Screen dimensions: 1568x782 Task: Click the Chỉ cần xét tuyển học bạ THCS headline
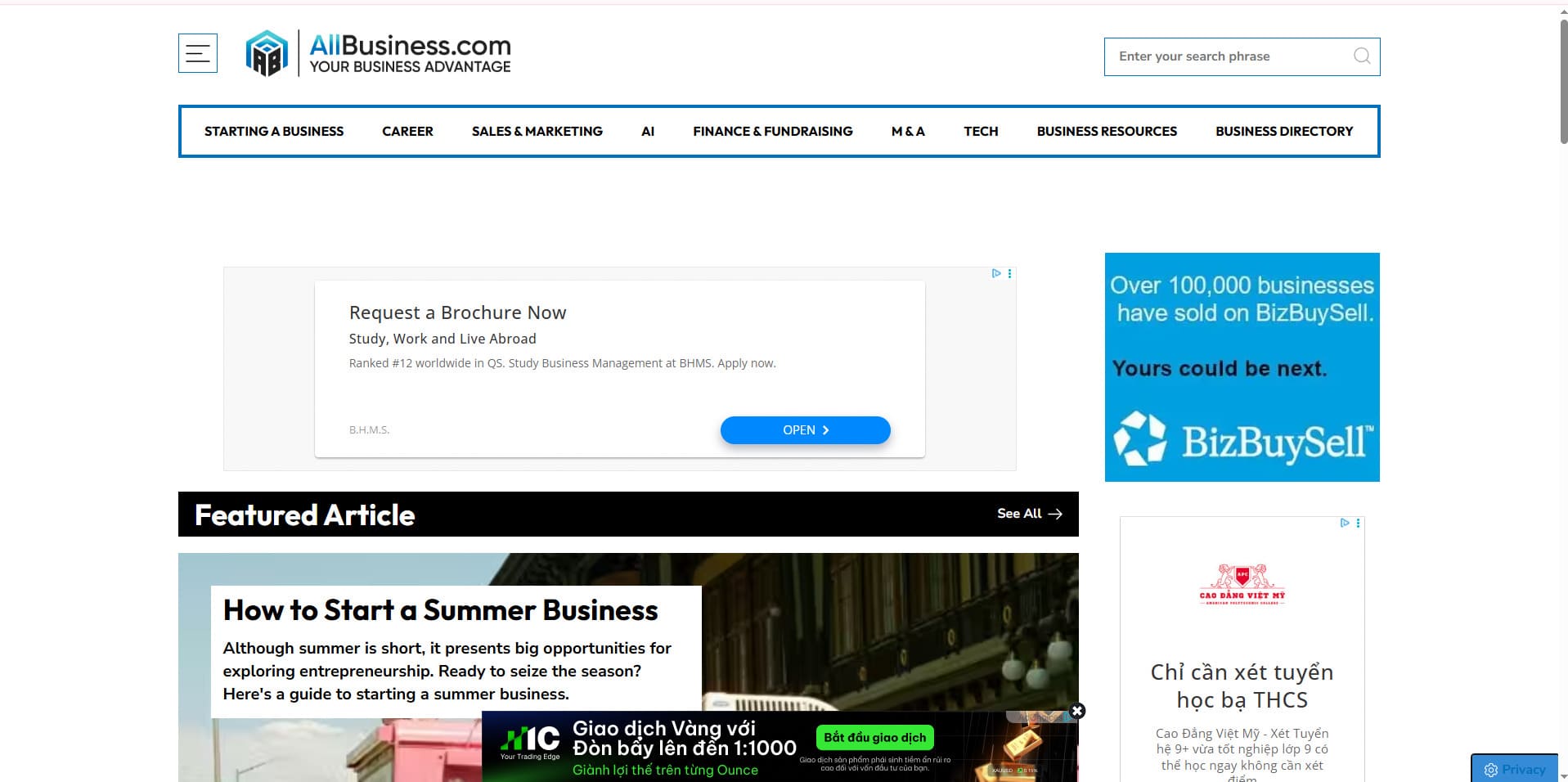click(x=1242, y=686)
